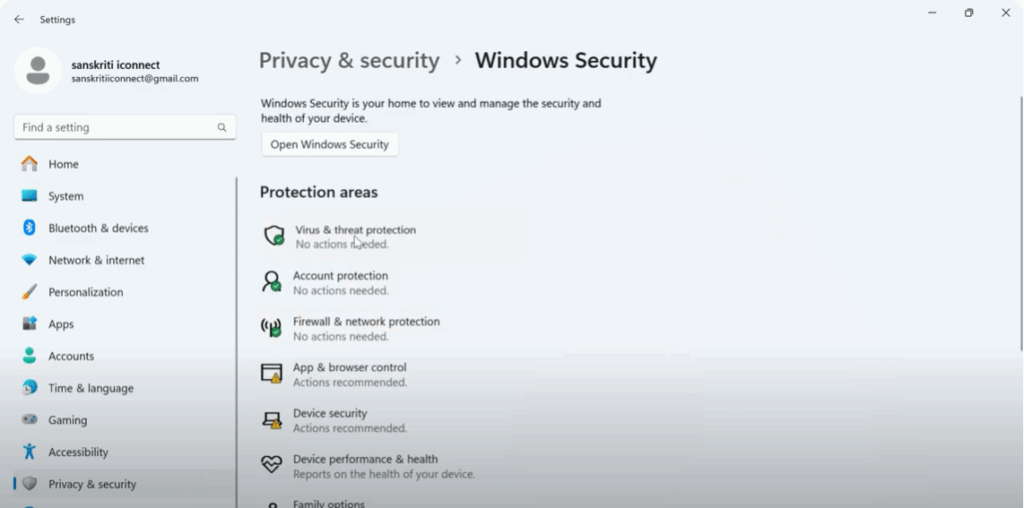Viewport: 1024px width, 508px height.
Task: Type in the Find a setting box
Action: pyautogui.click(x=115, y=128)
